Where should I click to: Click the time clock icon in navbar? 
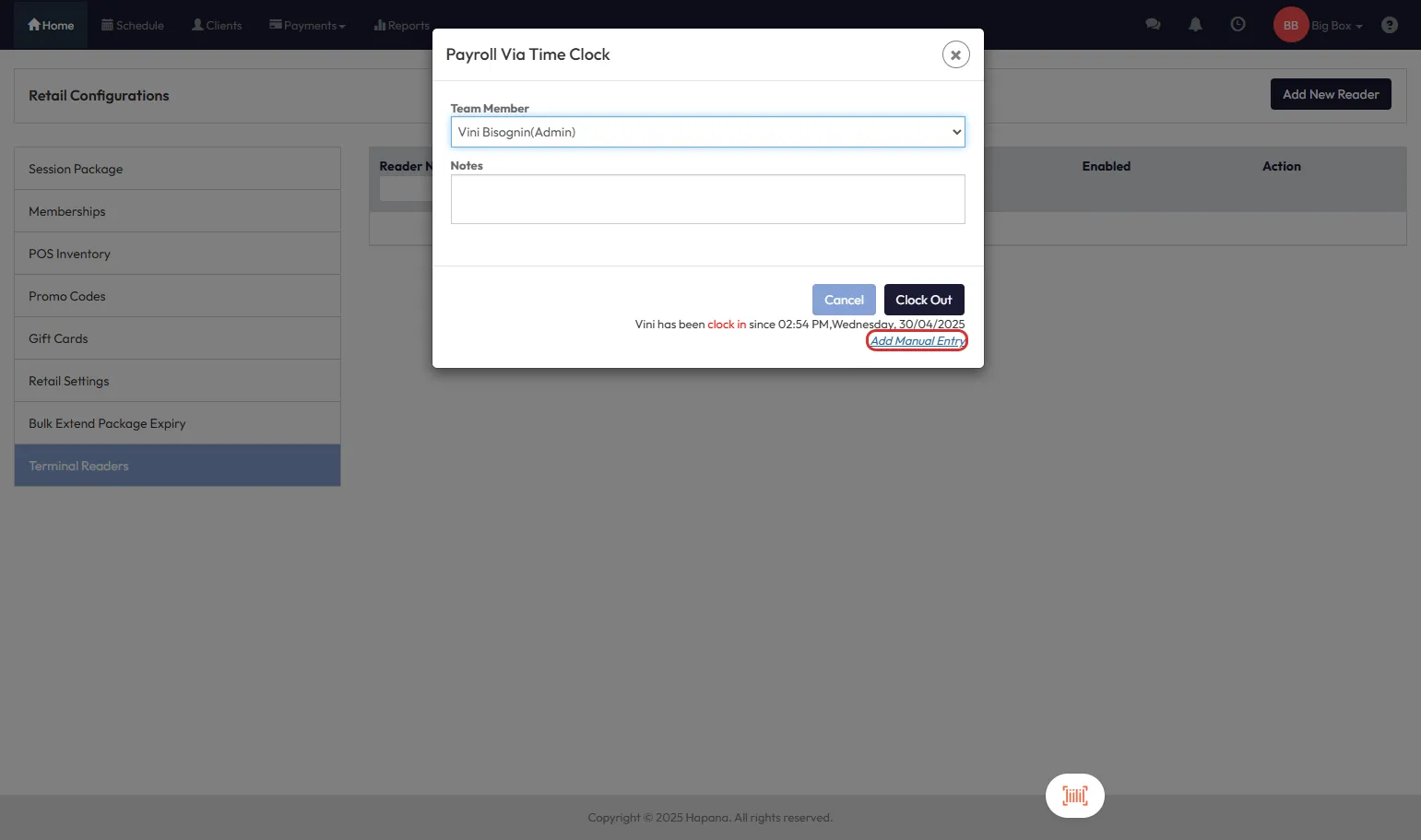[1237, 25]
